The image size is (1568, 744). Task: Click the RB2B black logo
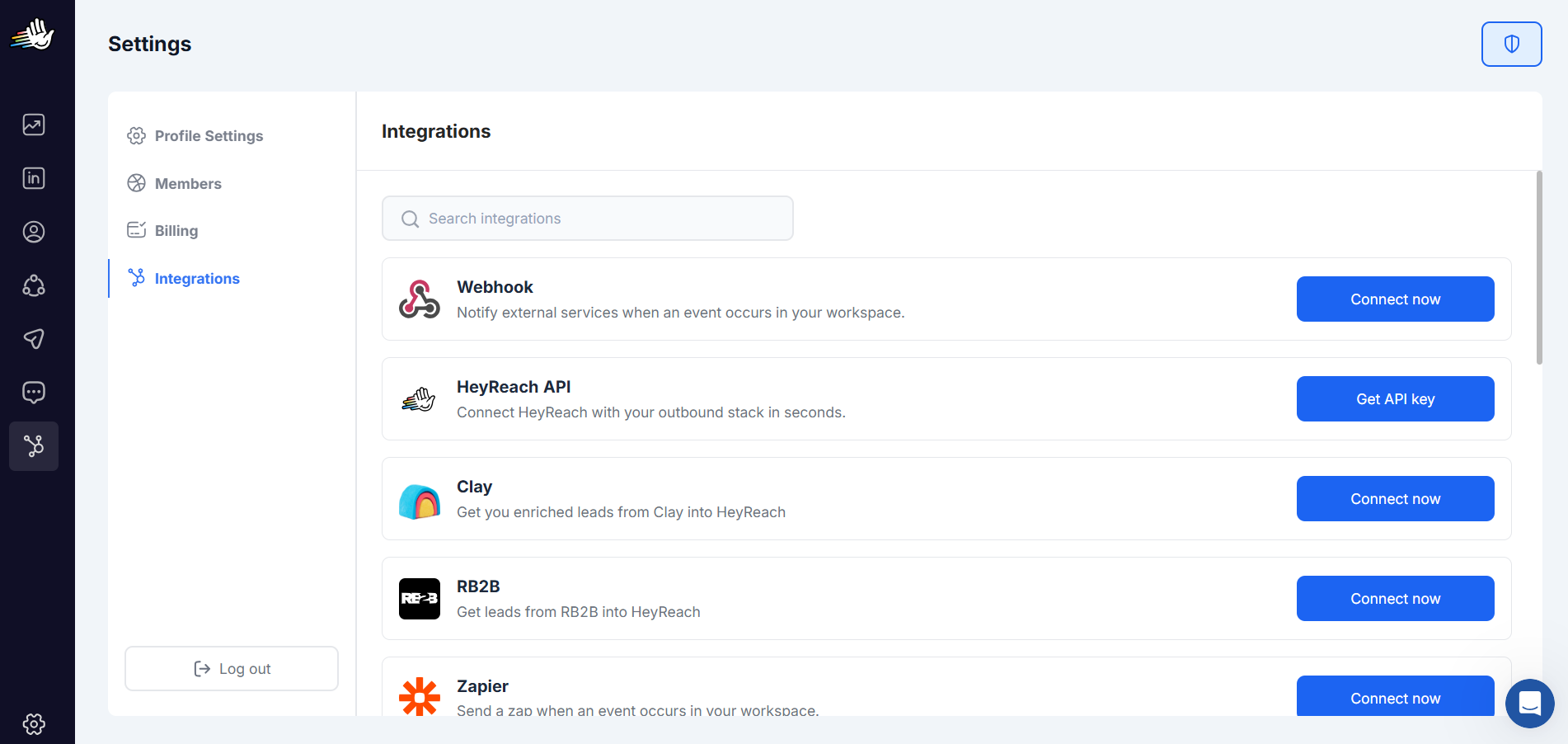pyautogui.click(x=420, y=599)
